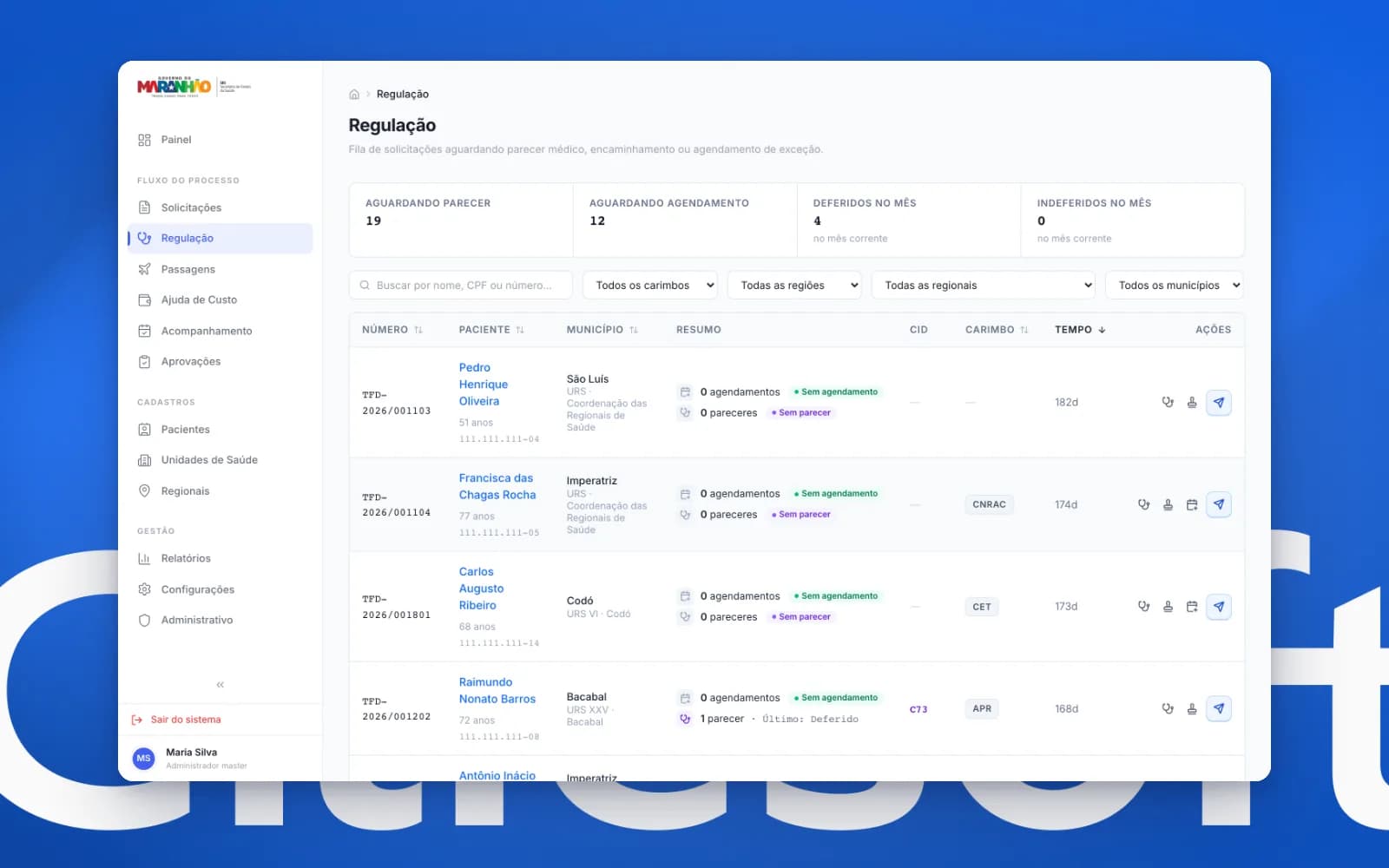Expand the Todos os municípios dropdown
The width and height of the screenshot is (1389, 868).
point(1175,285)
